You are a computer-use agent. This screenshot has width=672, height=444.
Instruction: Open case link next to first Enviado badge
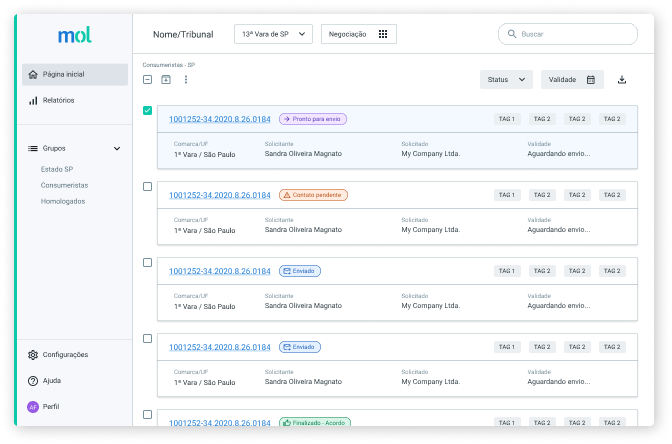point(220,271)
